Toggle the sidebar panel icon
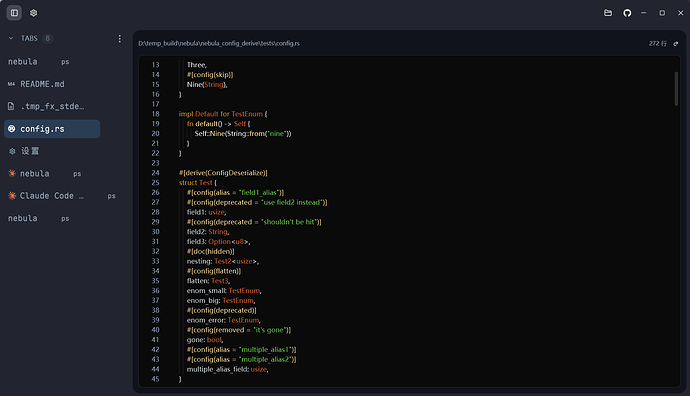This screenshot has width=690, height=396. [14, 13]
